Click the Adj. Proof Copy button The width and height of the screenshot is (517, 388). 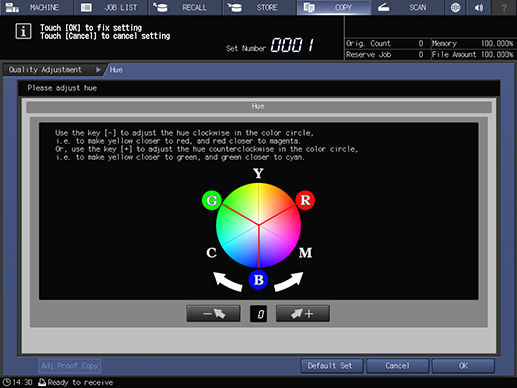point(70,366)
